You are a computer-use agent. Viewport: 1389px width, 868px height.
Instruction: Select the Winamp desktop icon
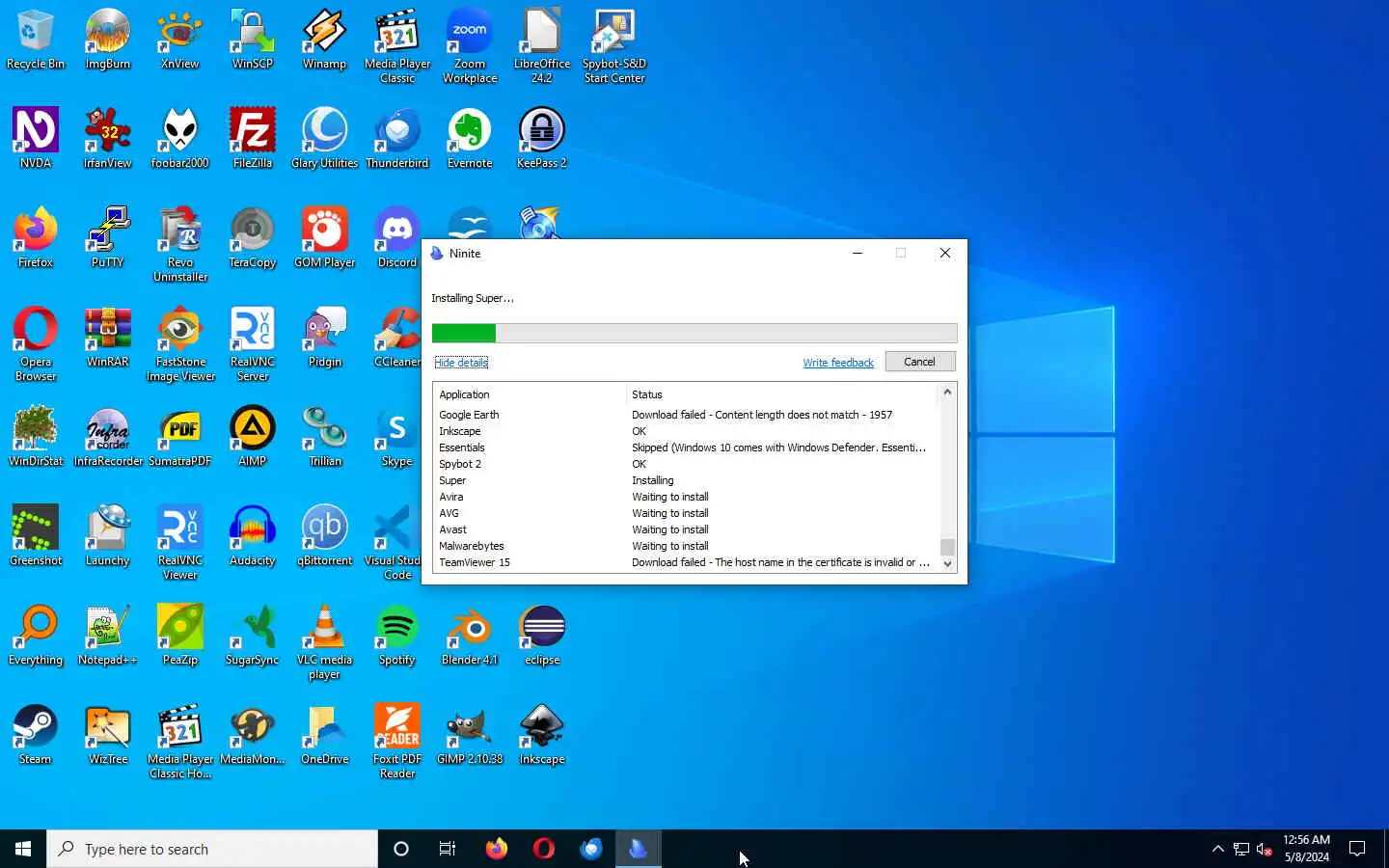pyautogui.click(x=324, y=40)
